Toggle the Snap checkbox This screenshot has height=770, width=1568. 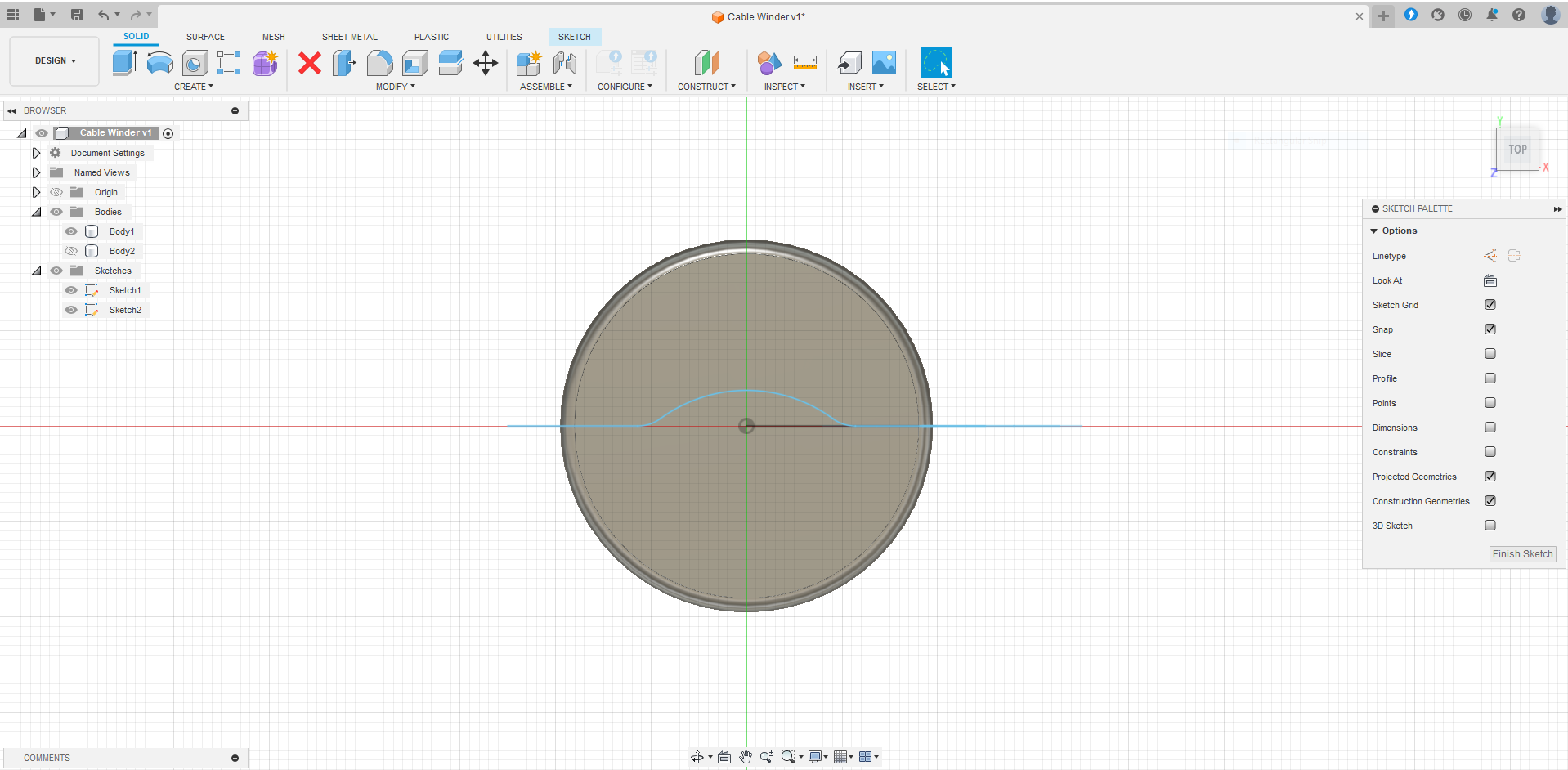[x=1490, y=329]
